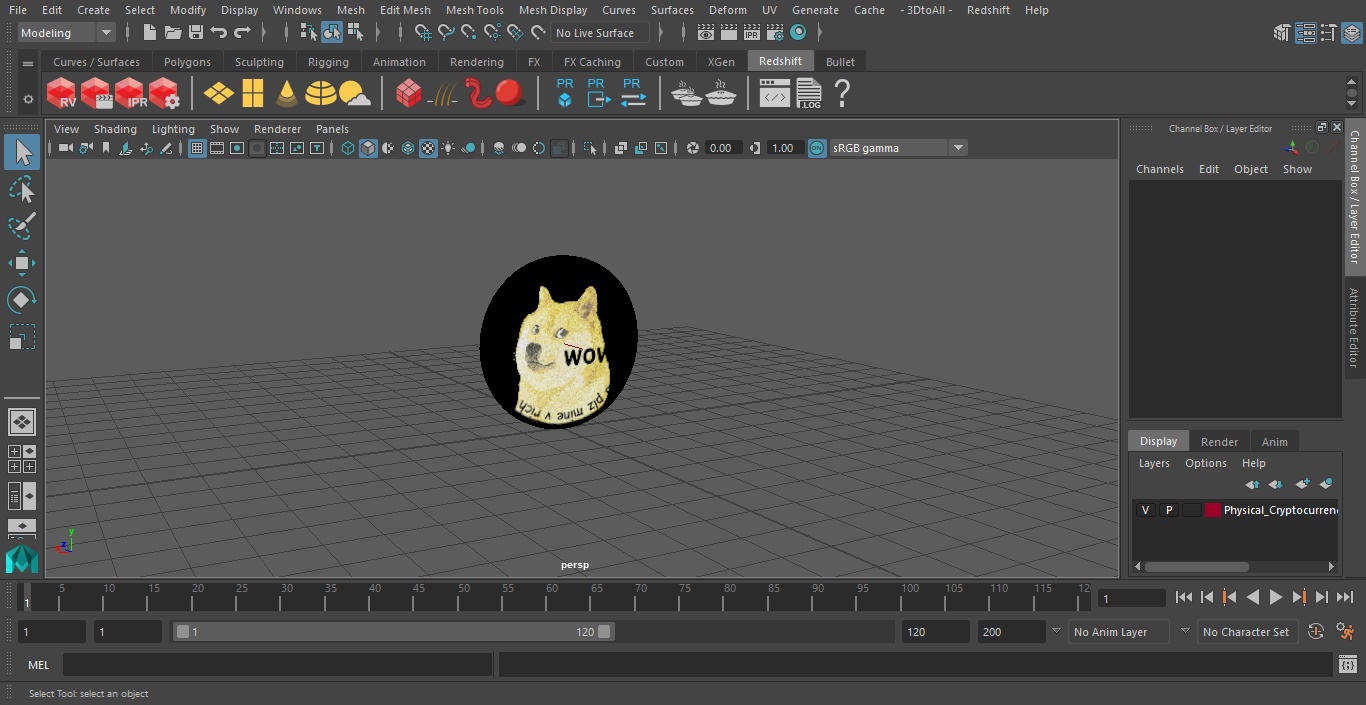The height and width of the screenshot is (705, 1366).
Task: Open the script code window shelf icon
Action: (x=775, y=94)
